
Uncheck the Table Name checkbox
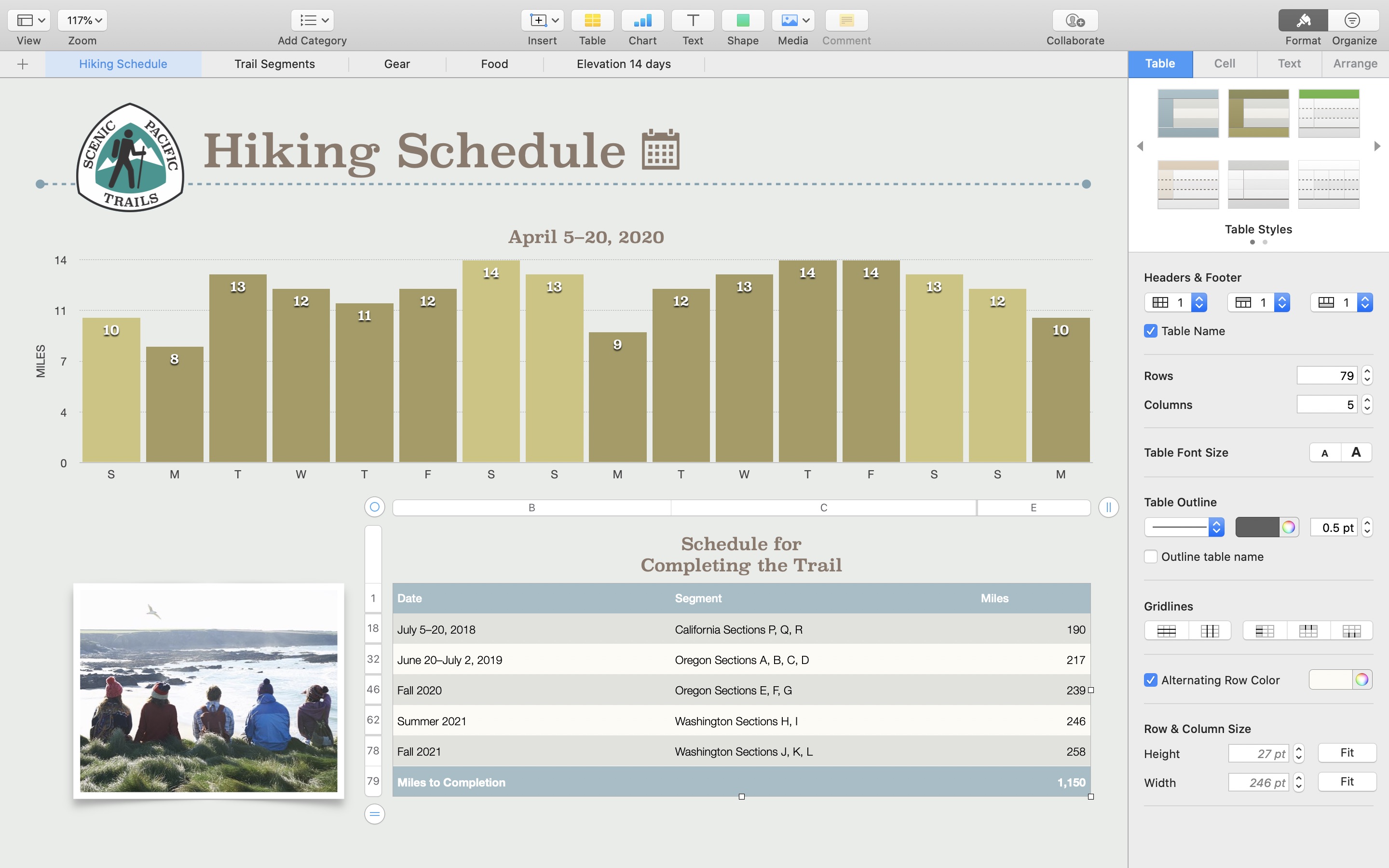pyautogui.click(x=1150, y=331)
